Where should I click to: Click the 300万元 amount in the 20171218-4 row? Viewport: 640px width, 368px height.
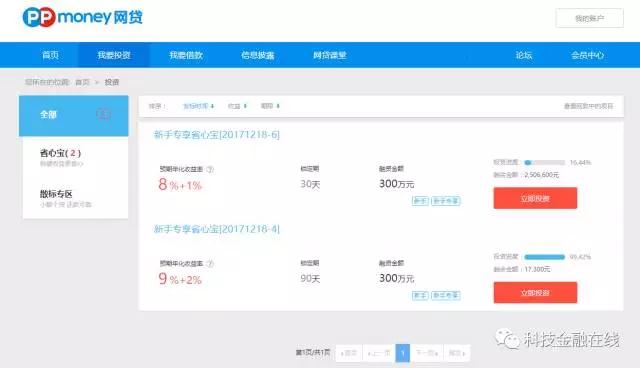397,278
